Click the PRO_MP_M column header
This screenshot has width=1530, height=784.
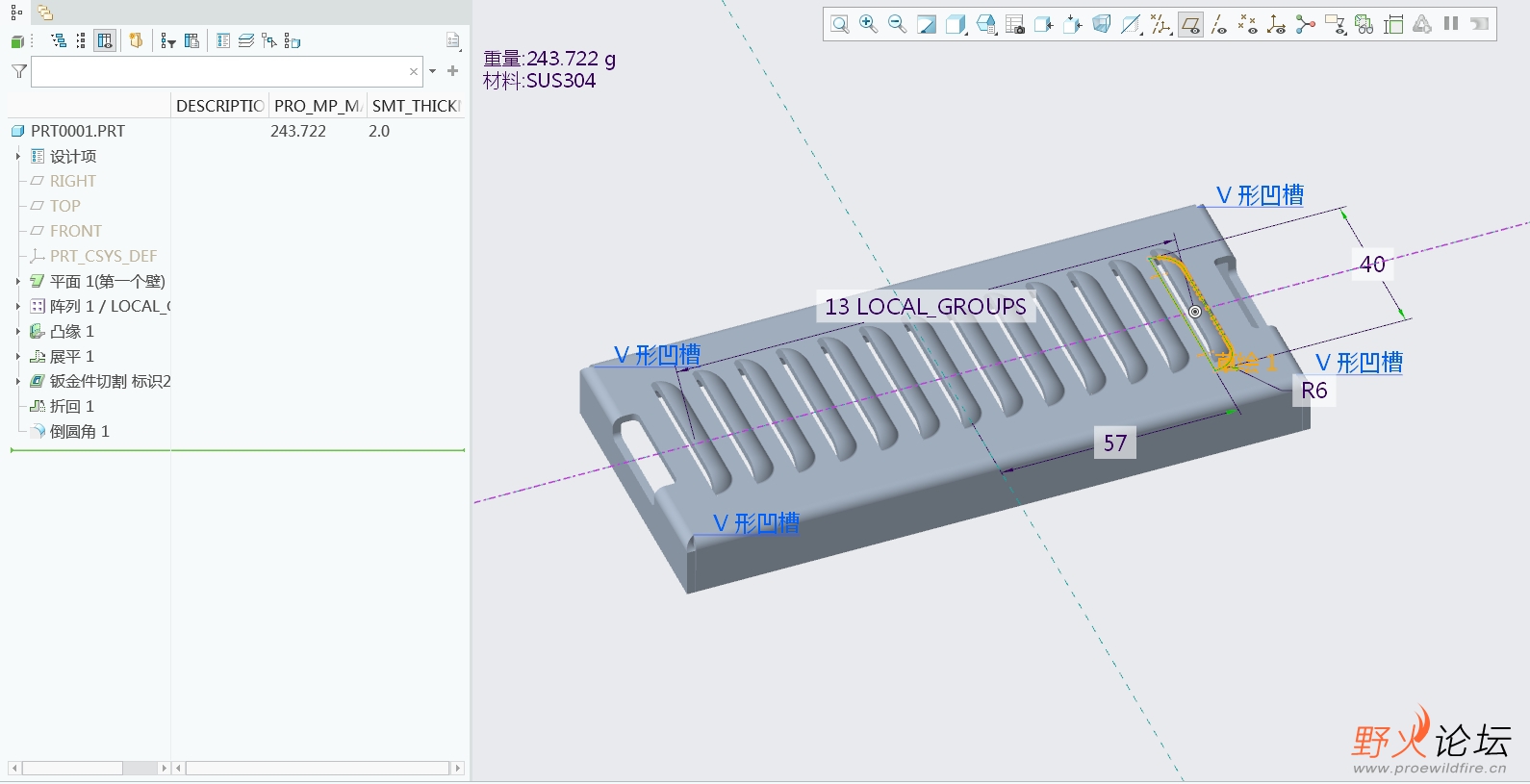pyautogui.click(x=318, y=106)
